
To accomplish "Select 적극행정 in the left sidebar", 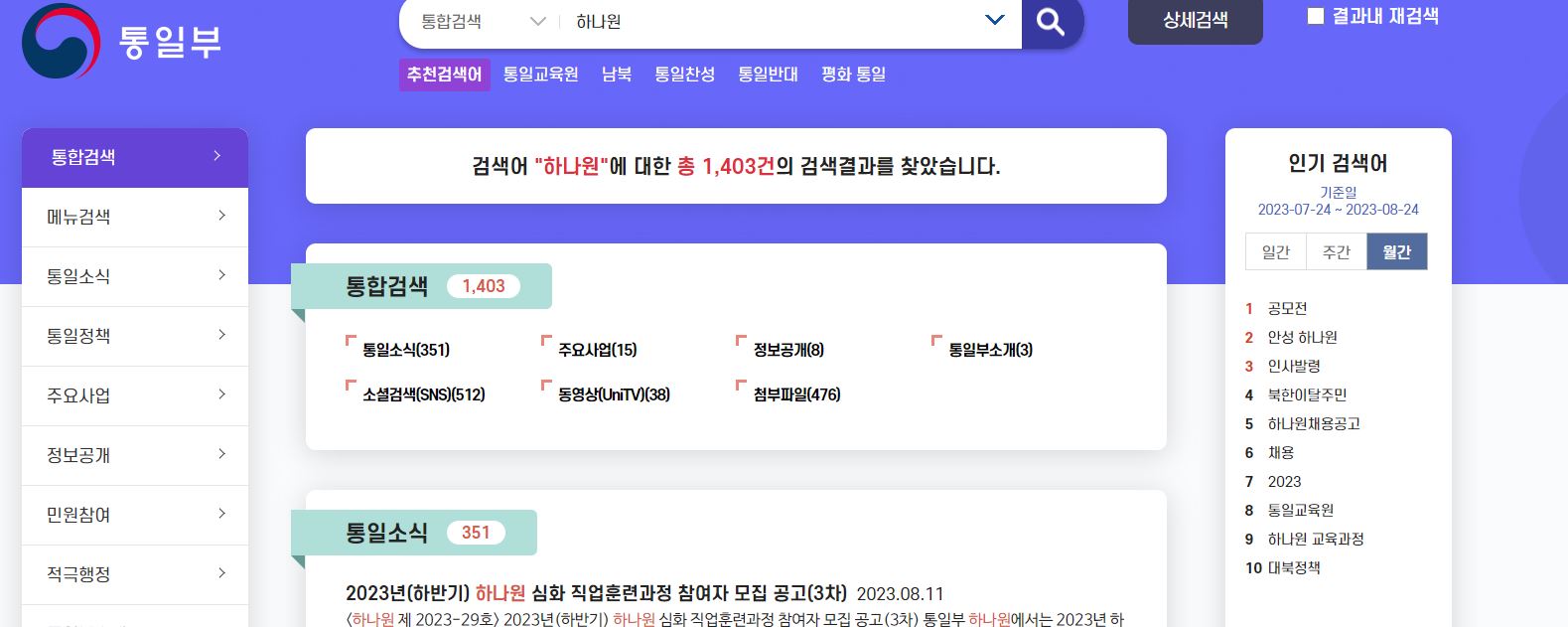I will 135,574.
